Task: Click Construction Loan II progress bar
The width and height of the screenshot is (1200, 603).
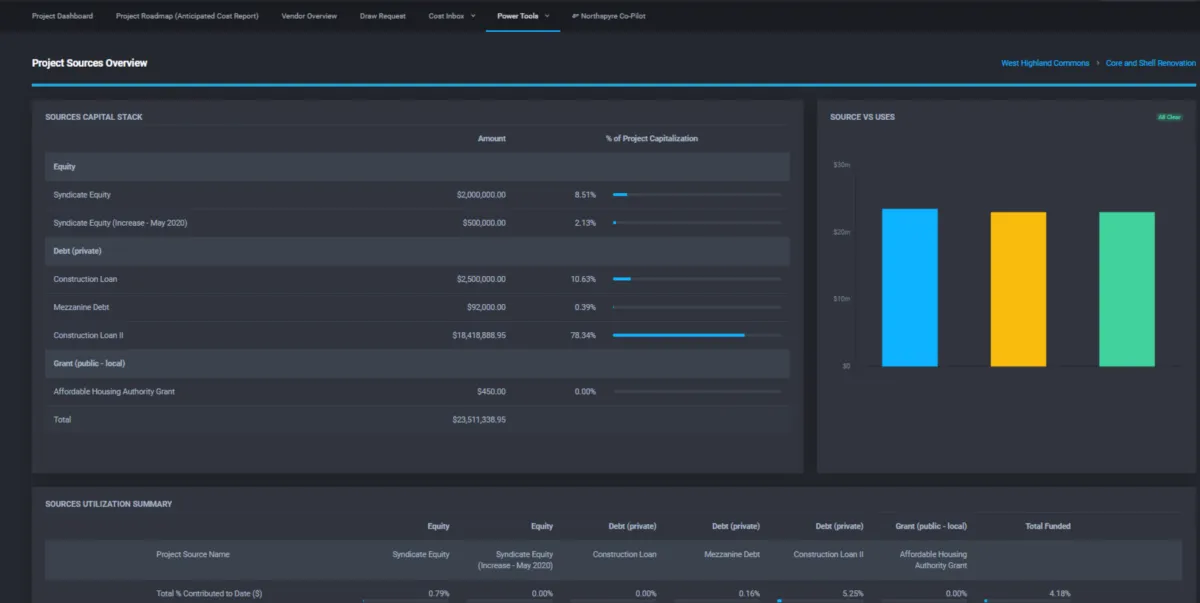Action: click(x=696, y=335)
